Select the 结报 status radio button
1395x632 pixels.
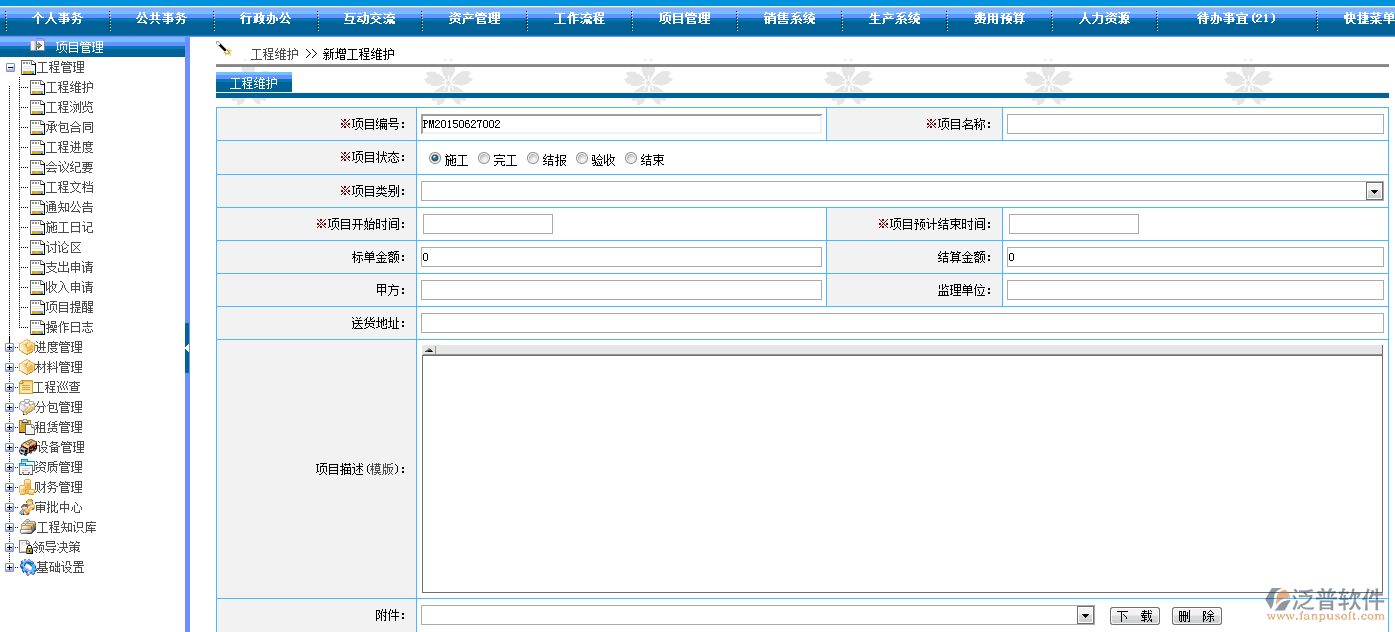(x=532, y=158)
